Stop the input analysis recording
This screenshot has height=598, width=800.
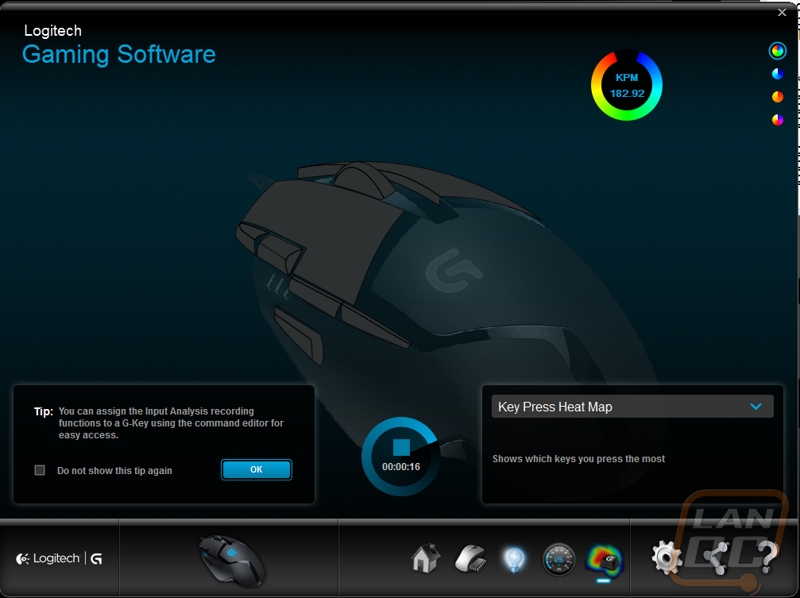[x=402, y=447]
